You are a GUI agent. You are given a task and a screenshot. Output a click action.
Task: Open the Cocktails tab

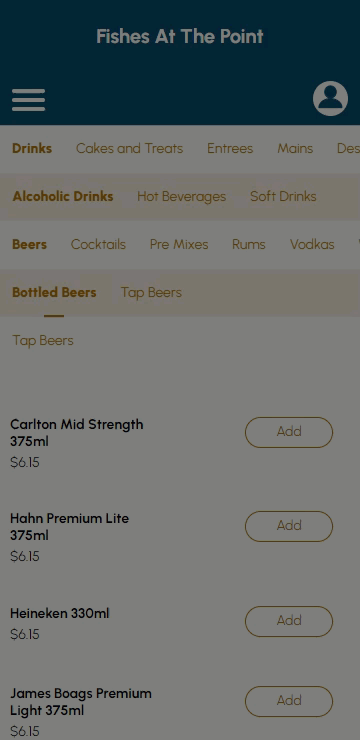point(98,244)
